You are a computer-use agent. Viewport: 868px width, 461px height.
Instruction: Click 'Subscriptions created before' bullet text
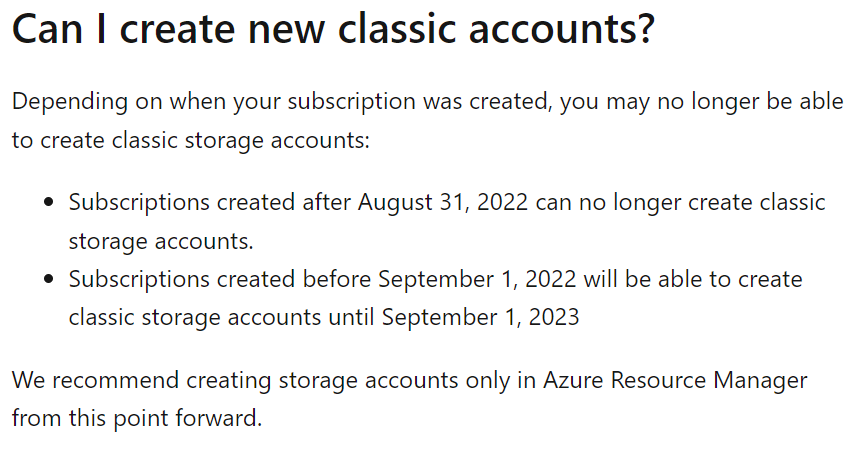pos(220,280)
